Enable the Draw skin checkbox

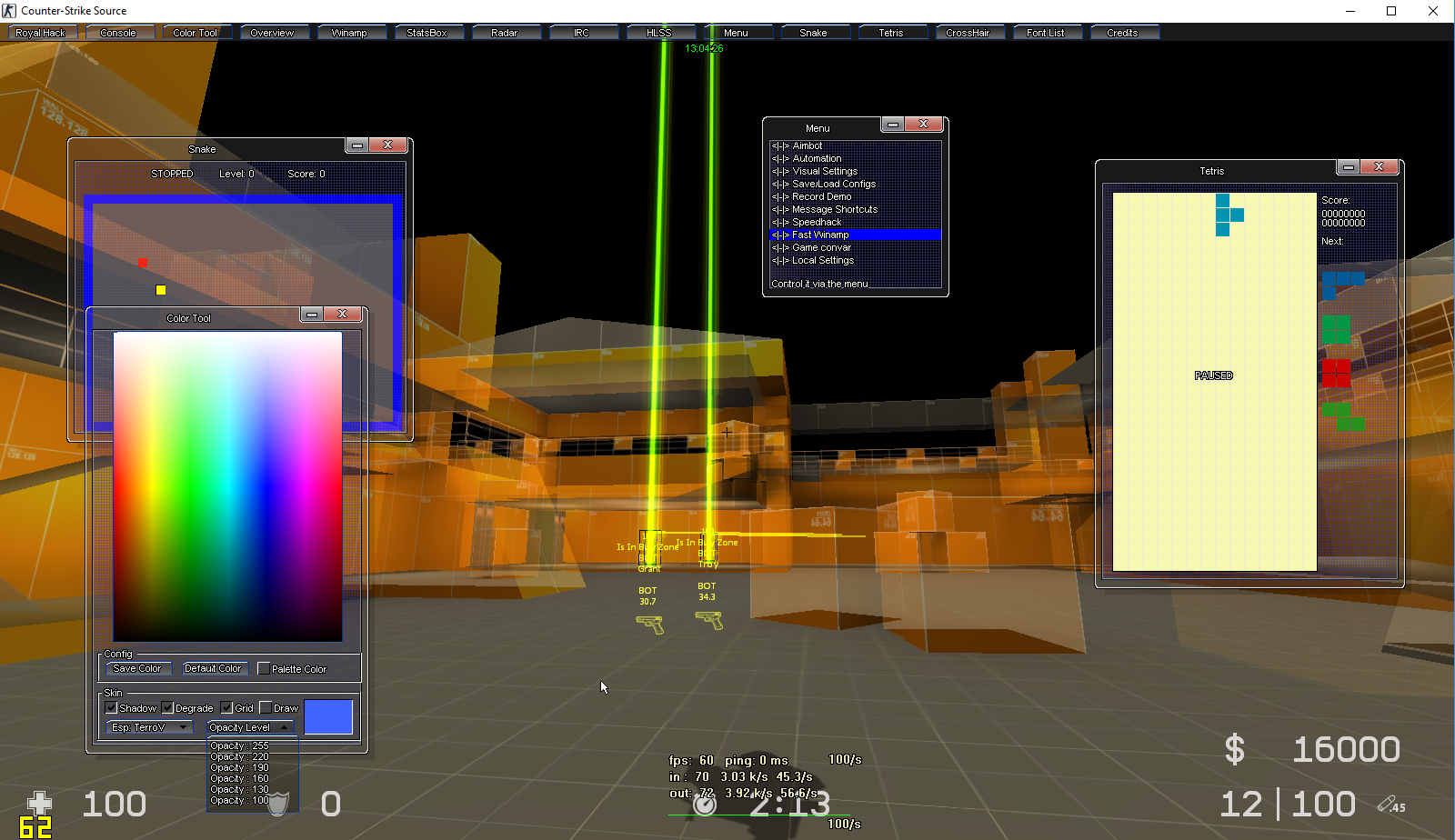coord(266,707)
